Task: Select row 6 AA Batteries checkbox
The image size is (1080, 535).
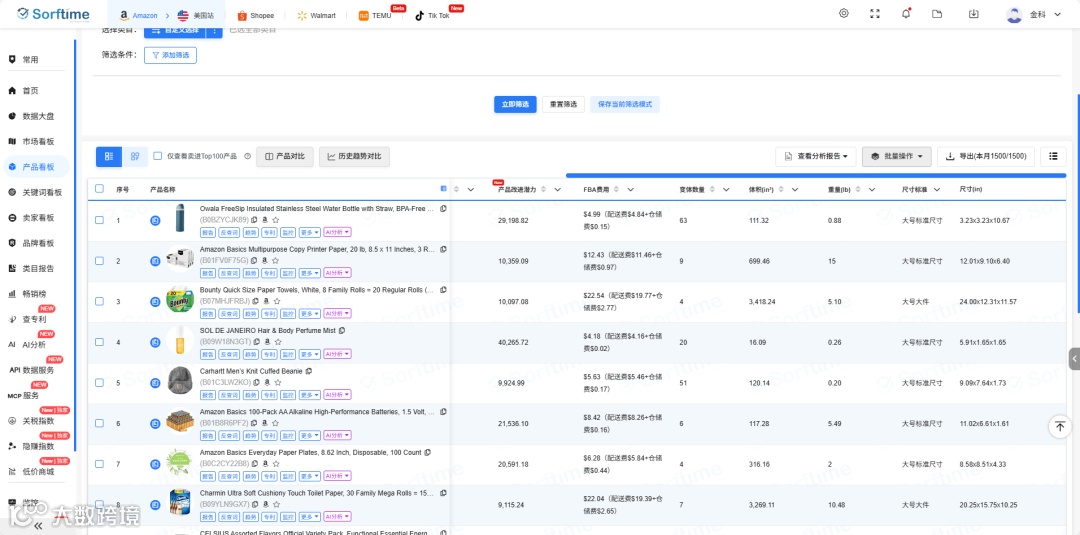Action: click(x=99, y=423)
